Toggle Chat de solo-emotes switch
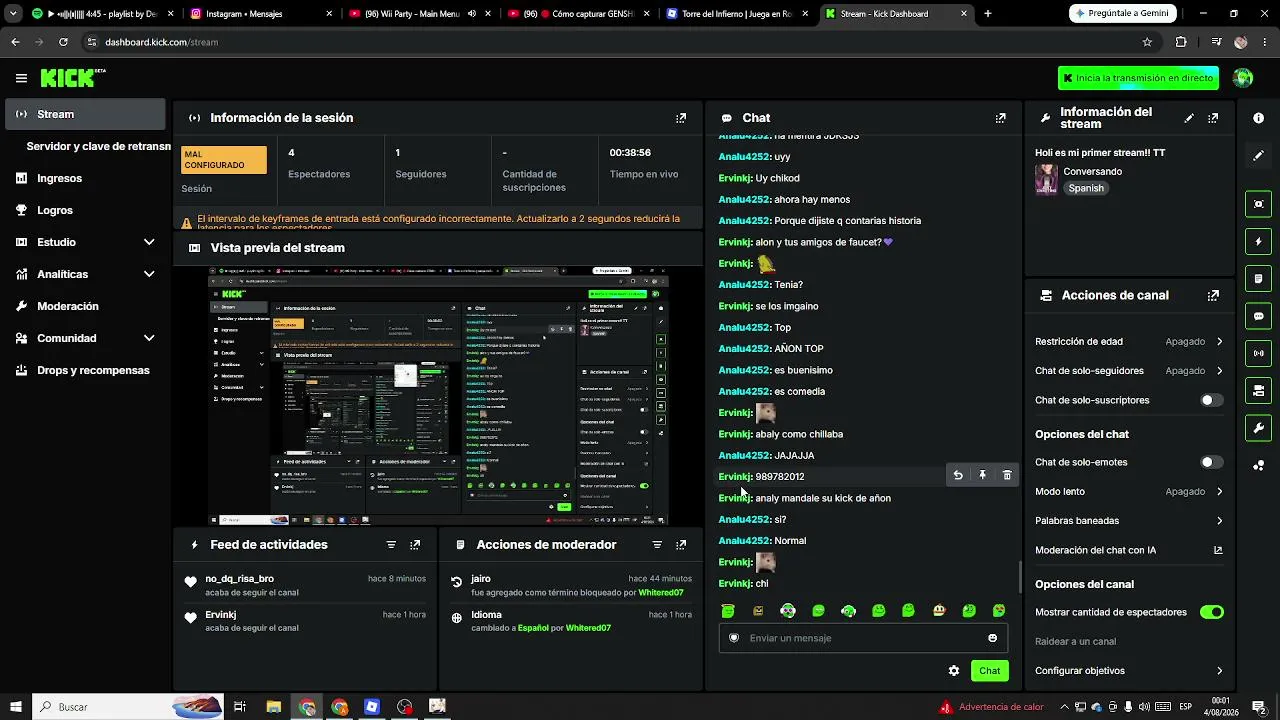1280x720 pixels. 1211,462
